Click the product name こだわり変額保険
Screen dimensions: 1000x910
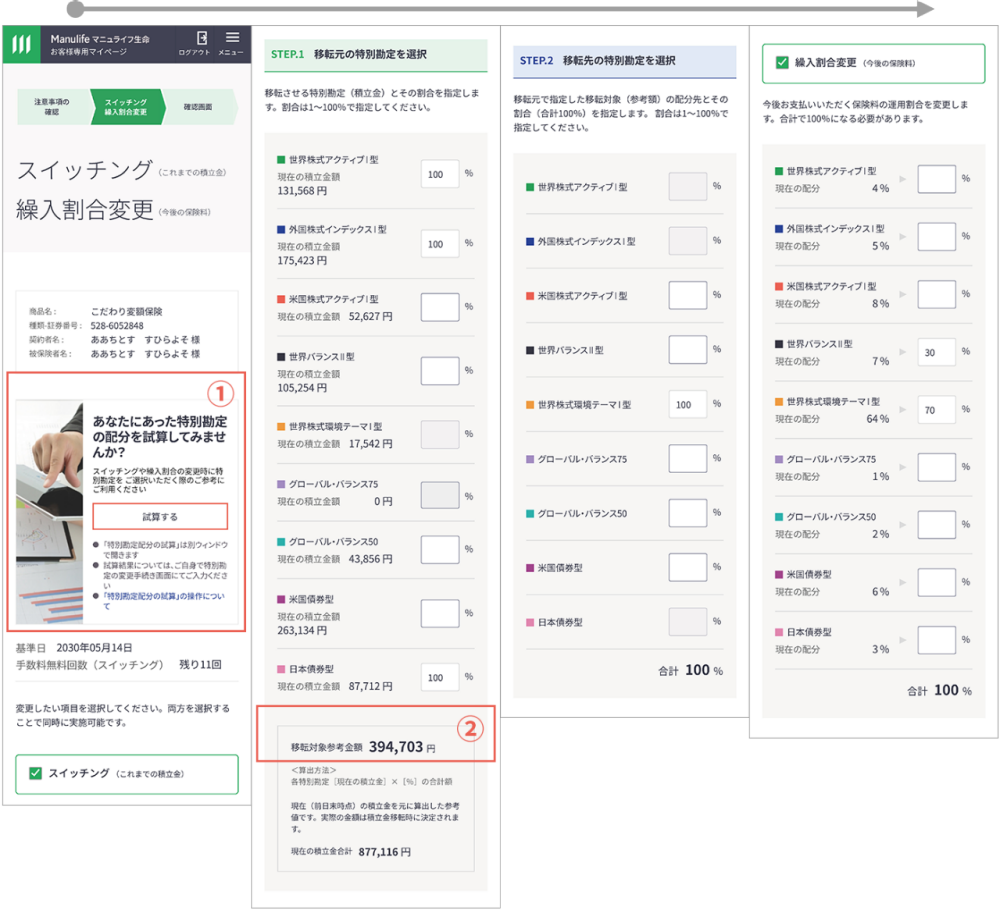(x=126, y=311)
